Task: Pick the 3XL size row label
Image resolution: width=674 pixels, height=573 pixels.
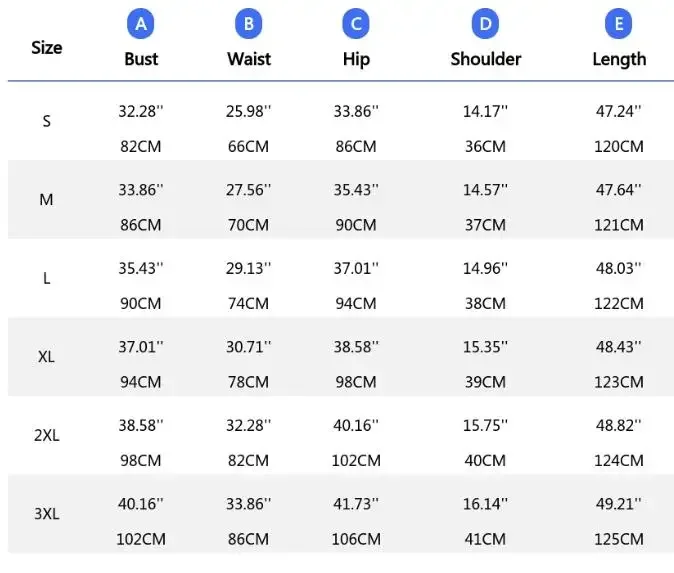Action: tap(46, 514)
